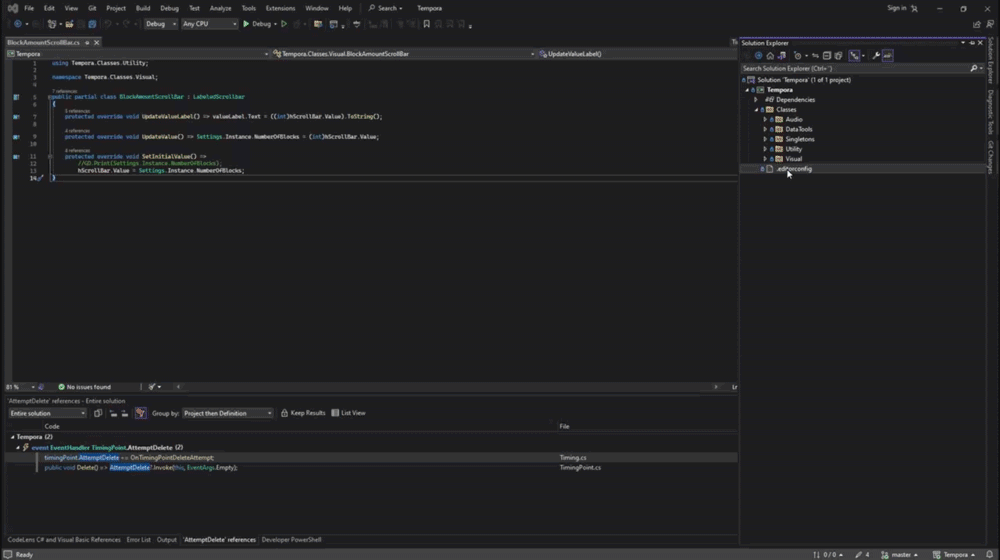Expand the Audio folder in Solution Explorer
Image resolution: width=1000 pixels, height=560 pixels.
click(765, 119)
